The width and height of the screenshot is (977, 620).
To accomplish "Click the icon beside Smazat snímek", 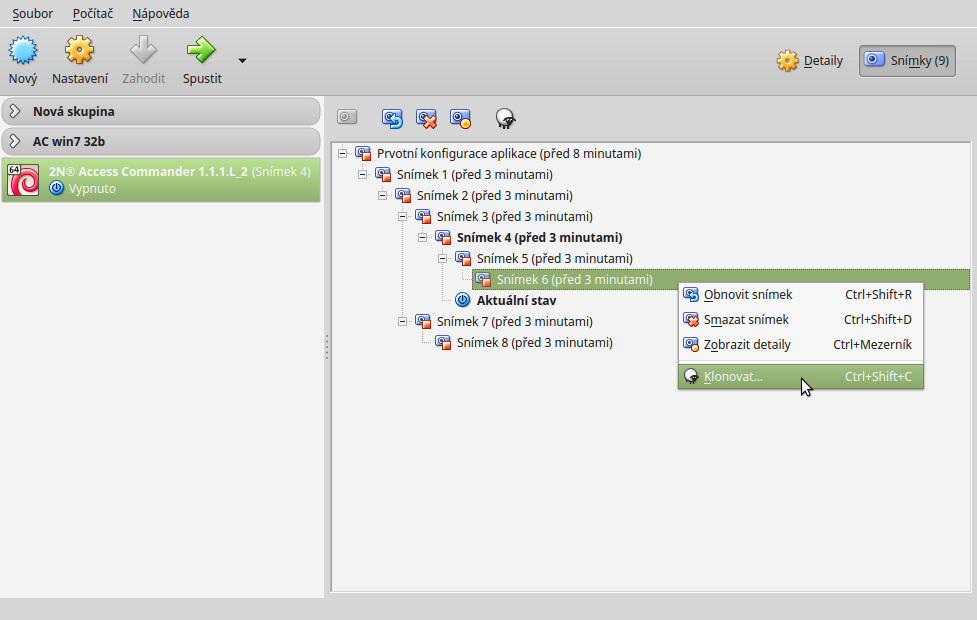I will point(691,320).
